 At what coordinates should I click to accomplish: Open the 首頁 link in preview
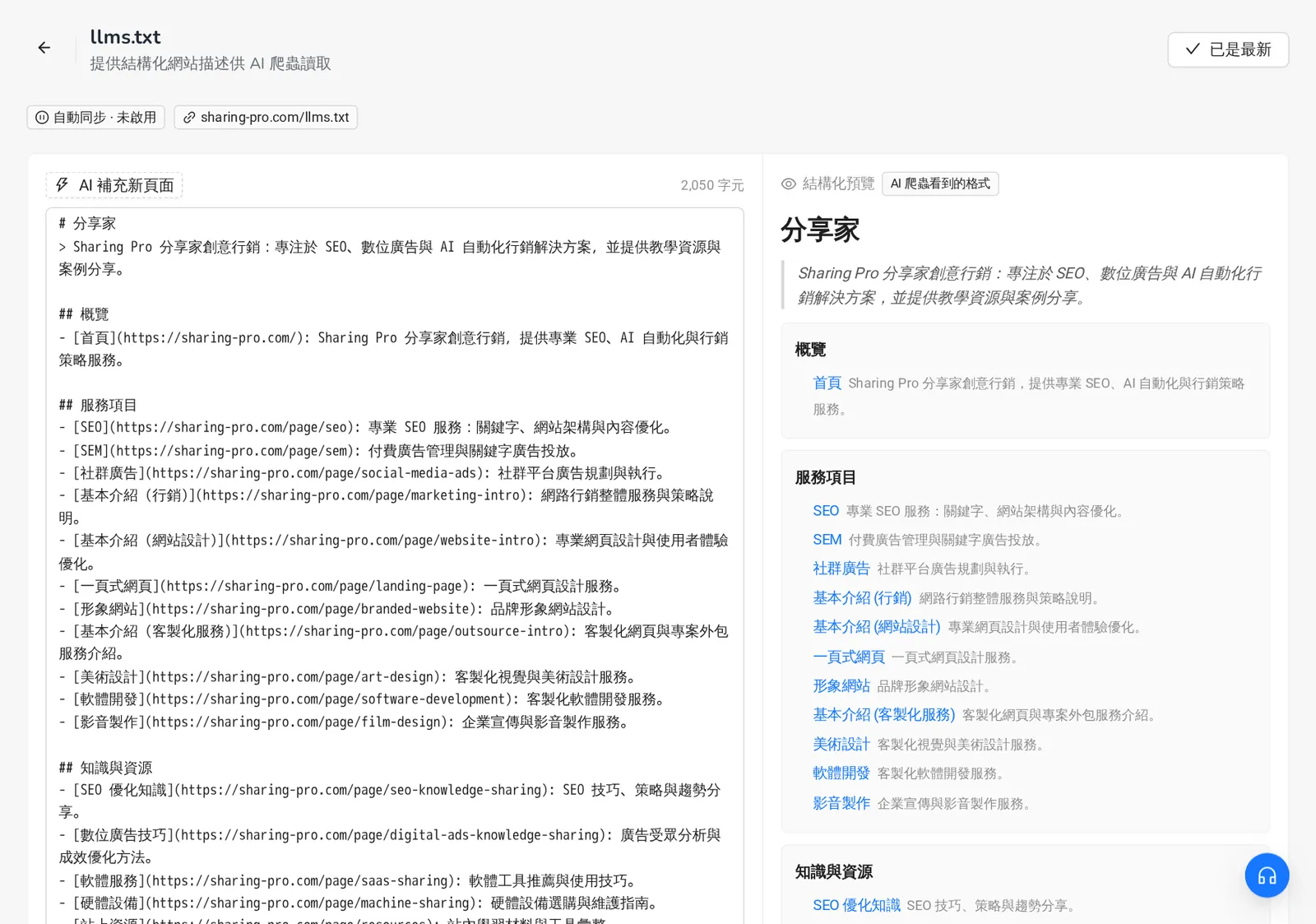pos(827,383)
